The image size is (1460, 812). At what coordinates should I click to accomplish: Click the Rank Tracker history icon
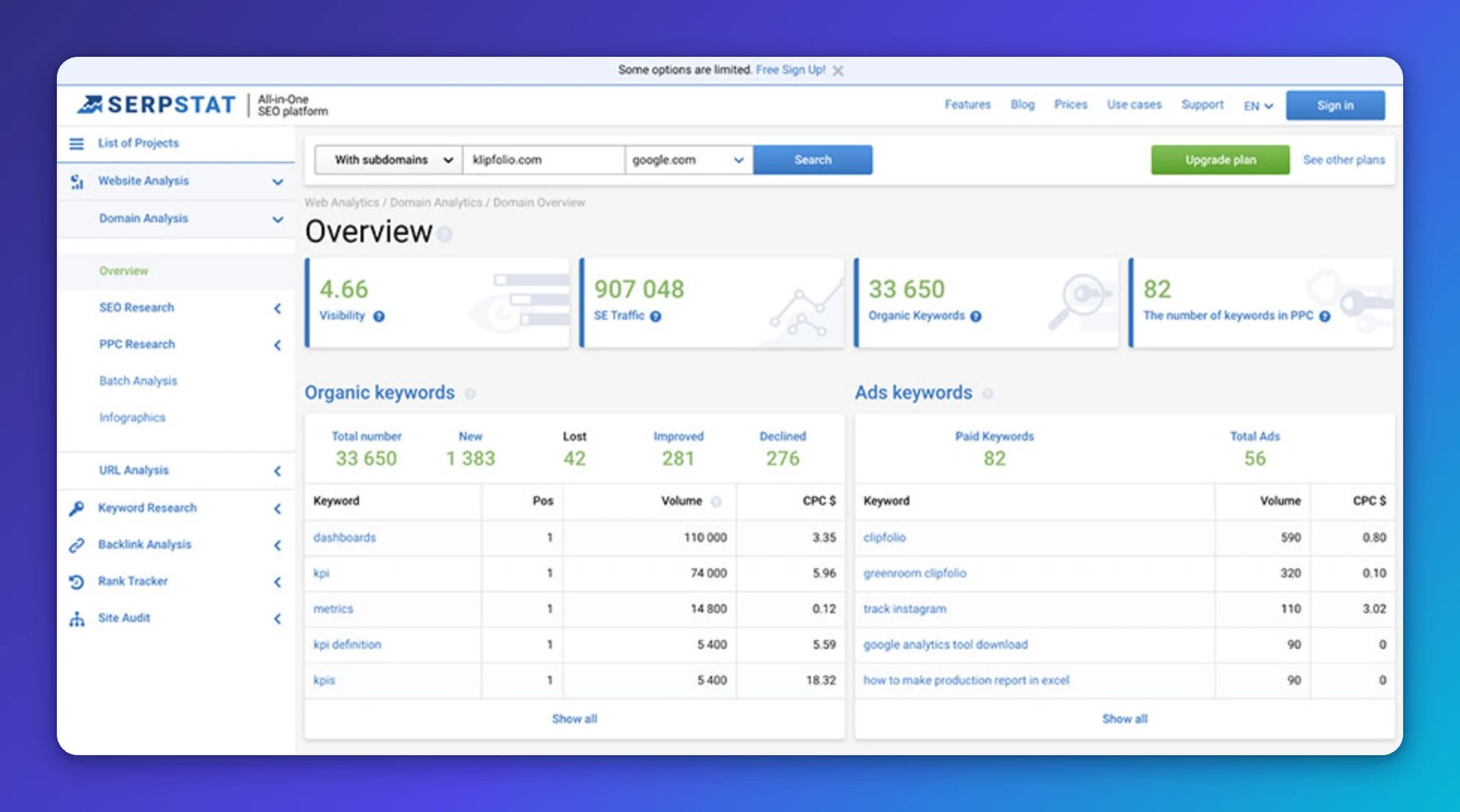click(x=77, y=582)
